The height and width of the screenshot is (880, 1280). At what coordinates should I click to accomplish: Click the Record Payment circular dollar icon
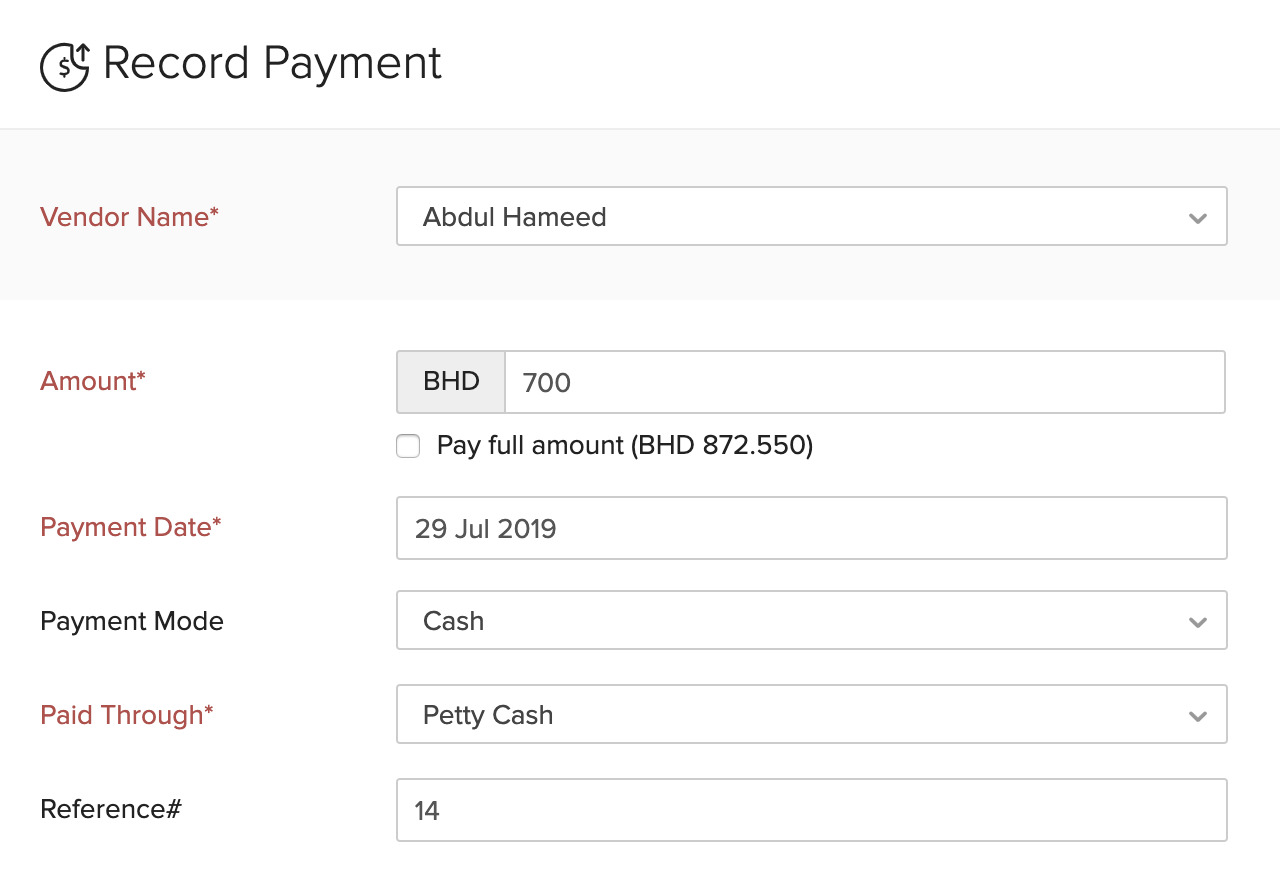pyautogui.click(x=64, y=64)
